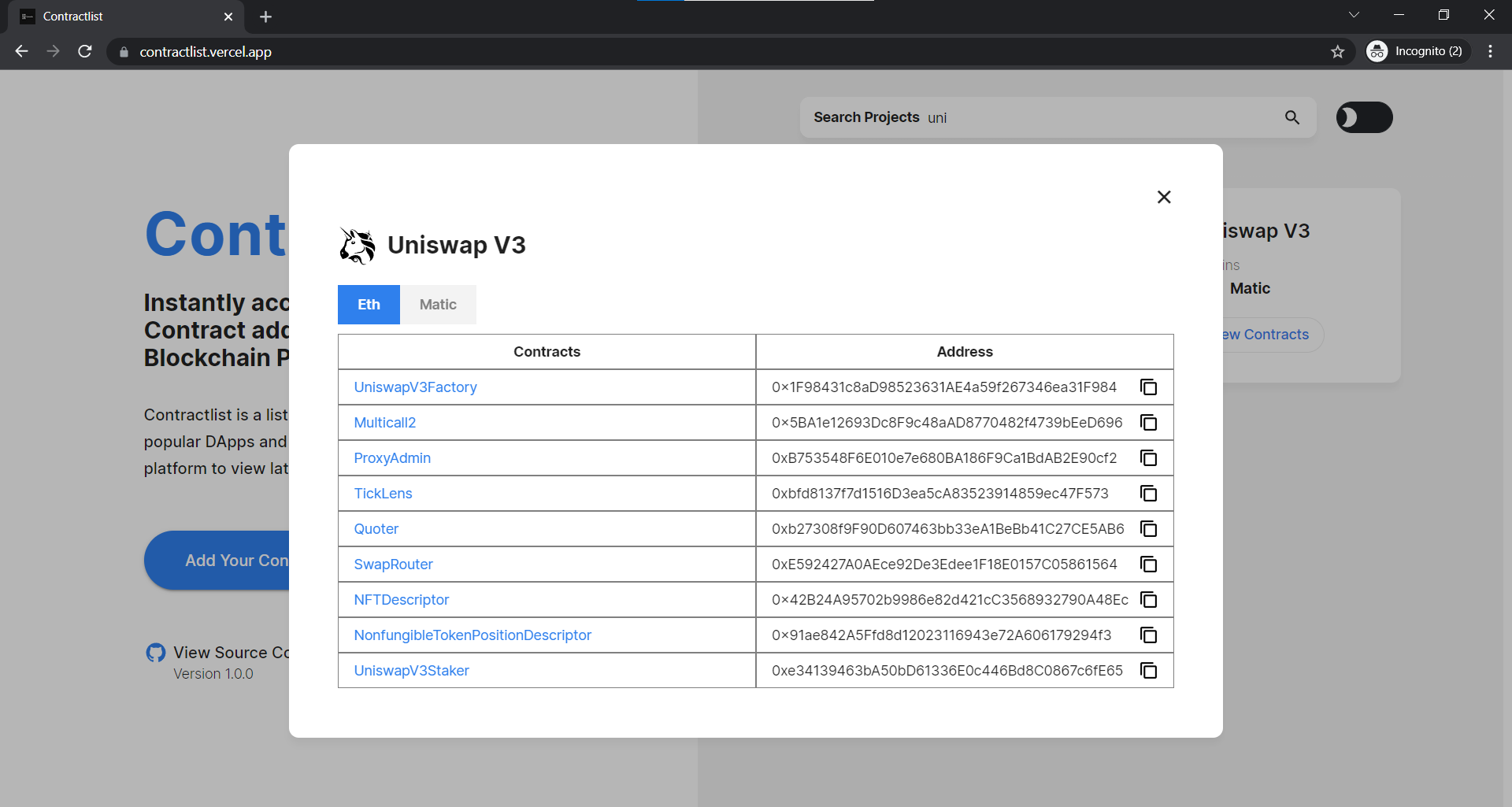
Task: Open the UniswapV3Factory contract link
Action: [x=415, y=387]
